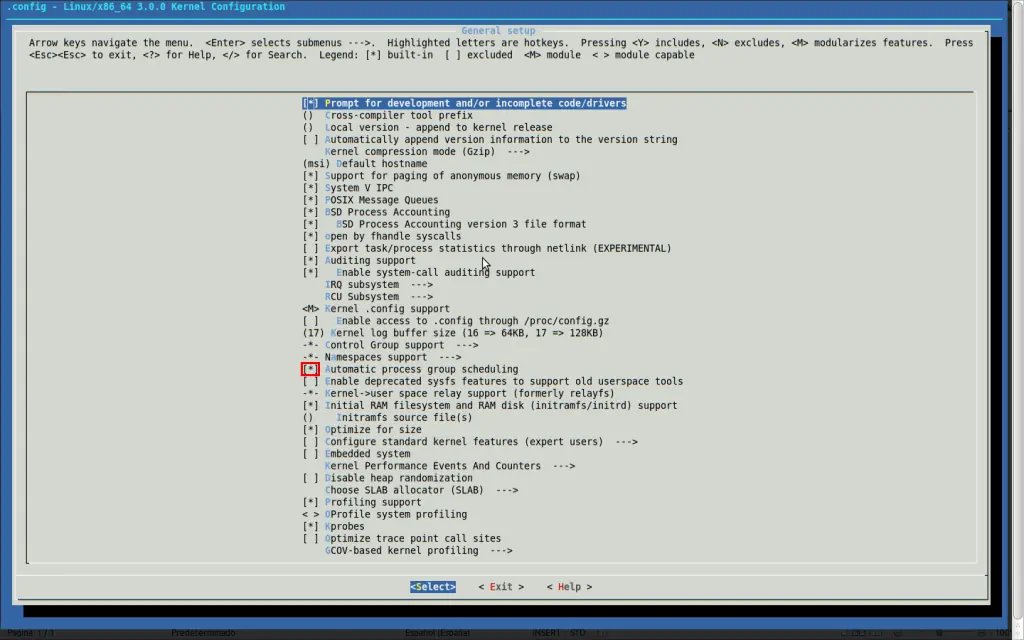The image size is (1024, 640).
Task: Select Kernel->user space relay support entry
Action: 458,393
